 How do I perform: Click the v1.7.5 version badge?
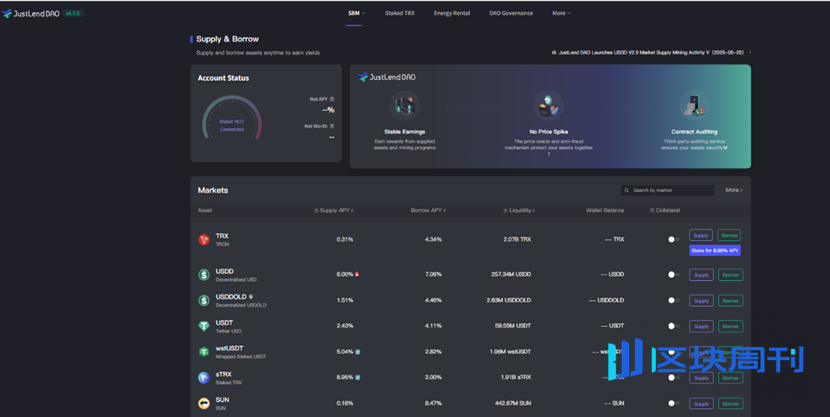[73, 13]
